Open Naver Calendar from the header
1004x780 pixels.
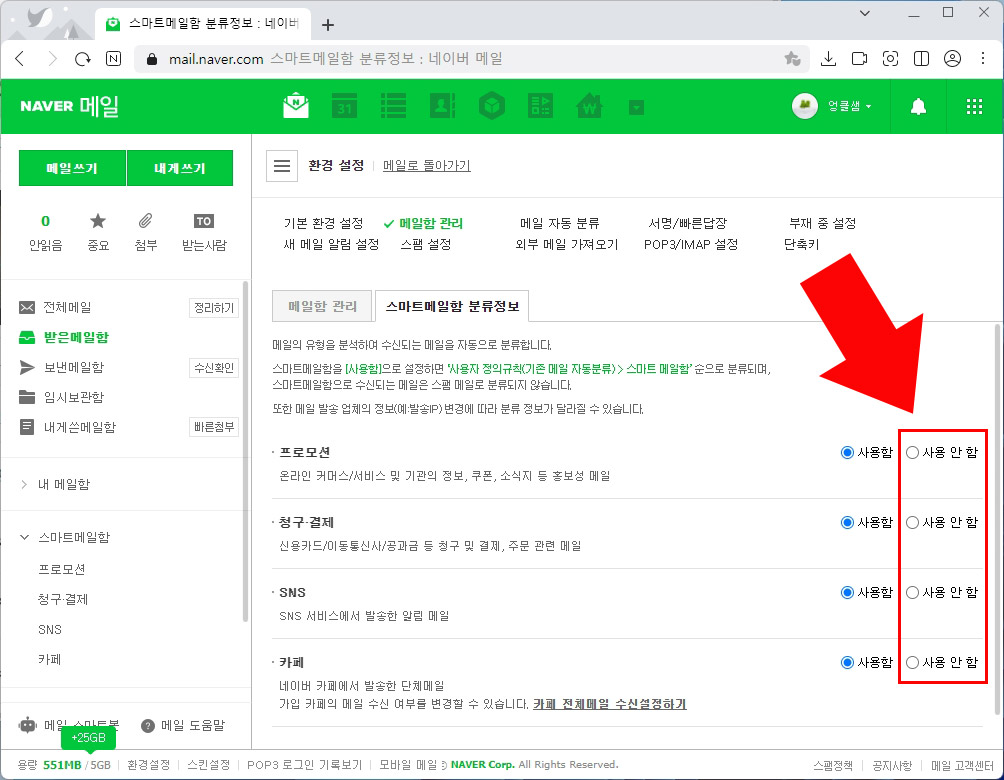(x=344, y=105)
